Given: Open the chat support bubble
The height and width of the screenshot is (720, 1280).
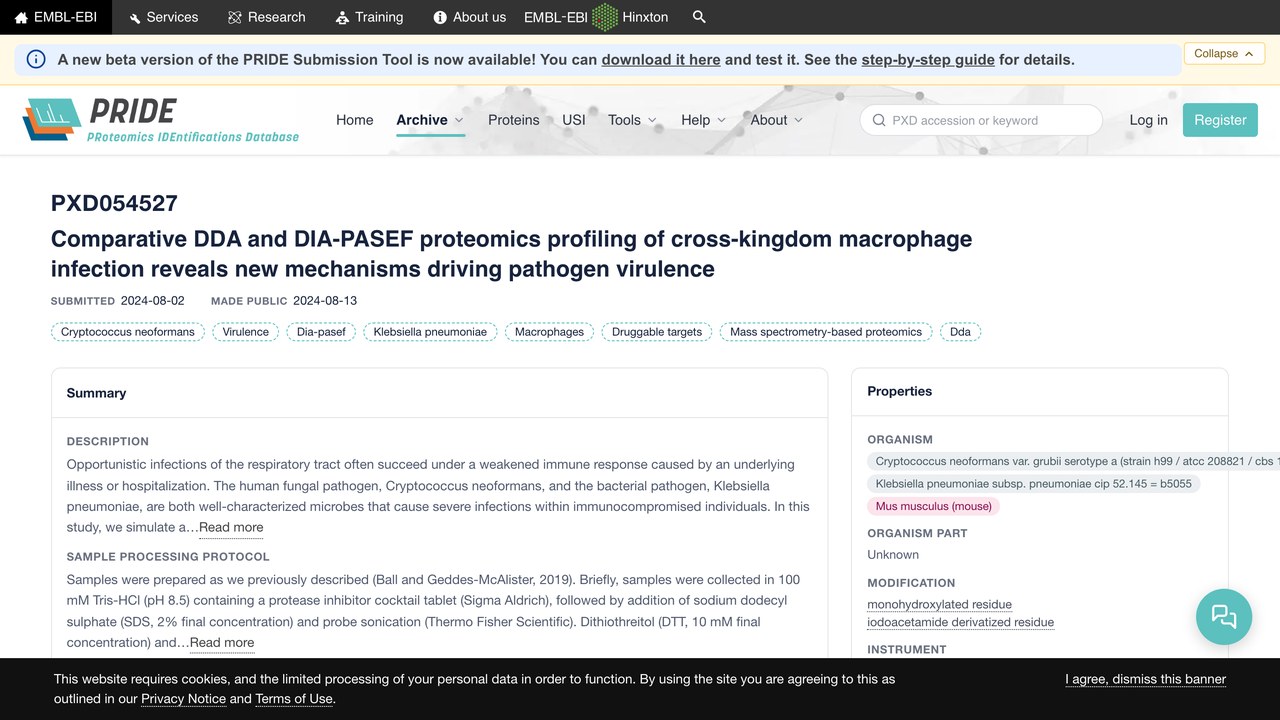Looking at the screenshot, I should click(x=1224, y=616).
